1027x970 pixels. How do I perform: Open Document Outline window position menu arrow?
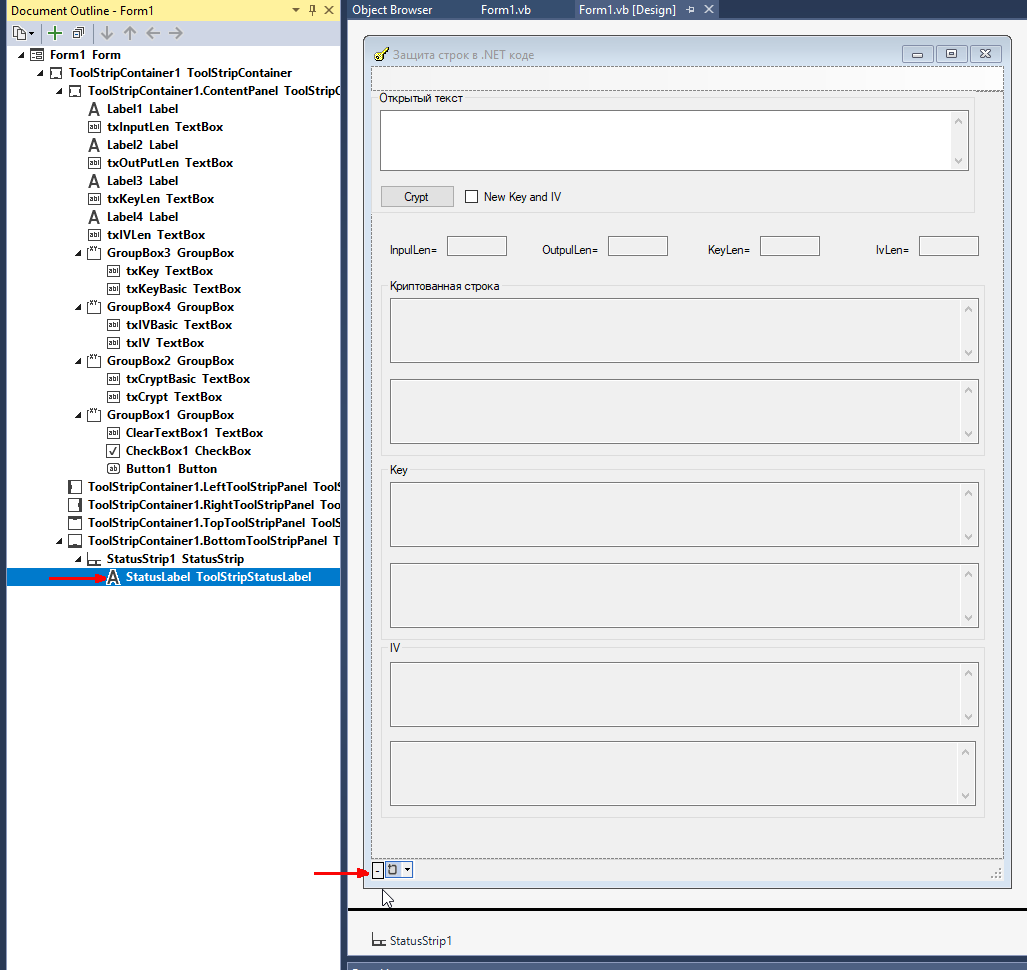(295, 10)
